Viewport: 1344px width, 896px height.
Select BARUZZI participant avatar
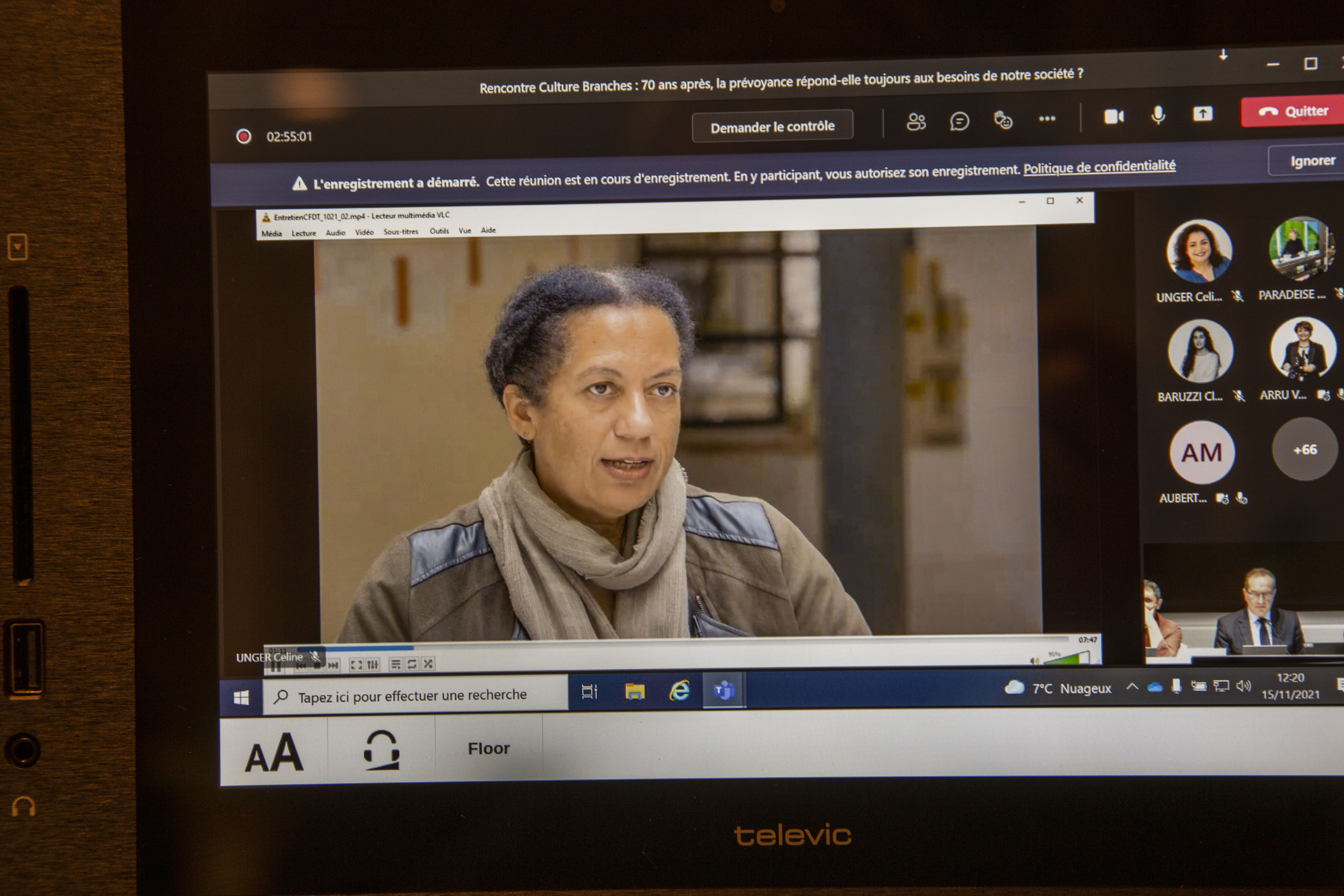(x=1200, y=350)
